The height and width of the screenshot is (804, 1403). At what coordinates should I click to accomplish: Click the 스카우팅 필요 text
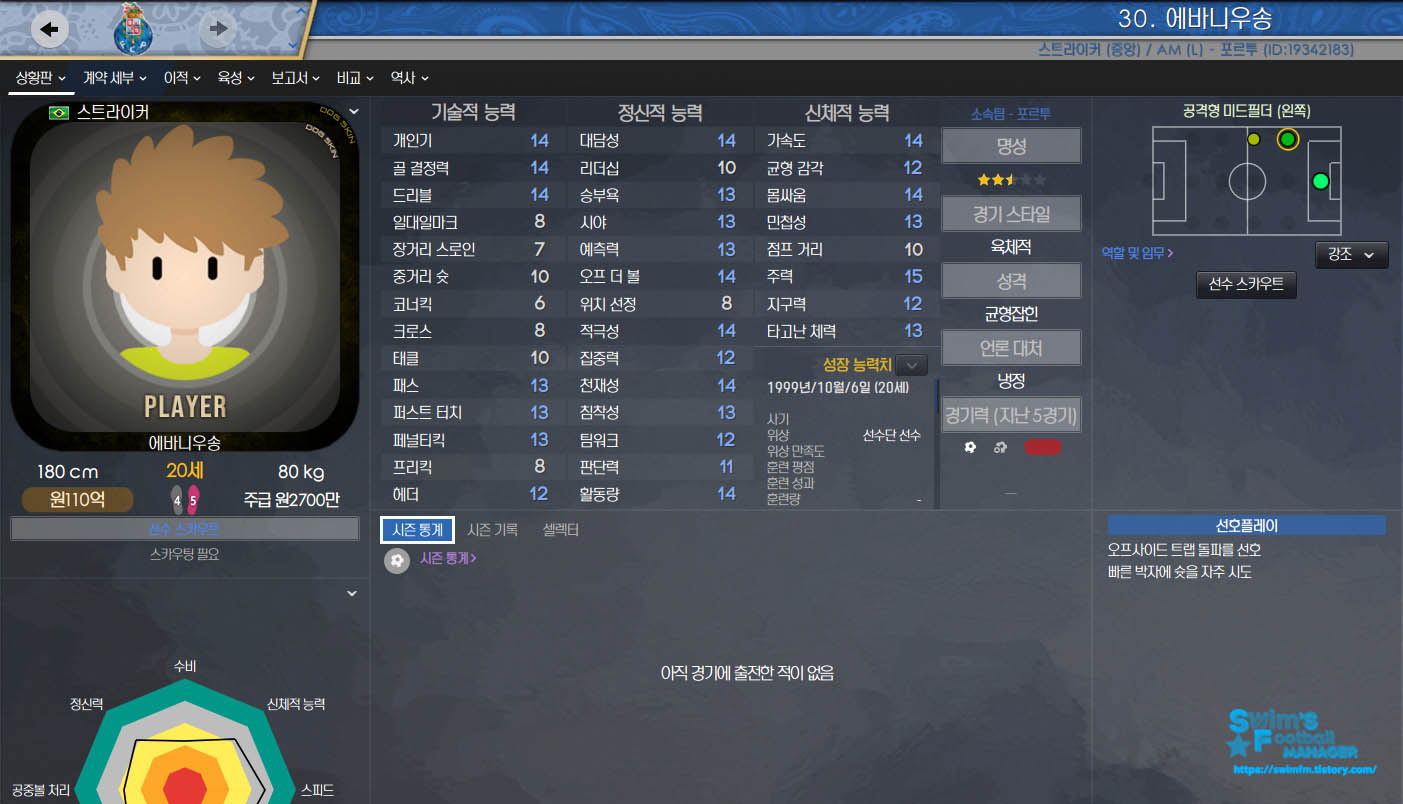click(x=185, y=554)
